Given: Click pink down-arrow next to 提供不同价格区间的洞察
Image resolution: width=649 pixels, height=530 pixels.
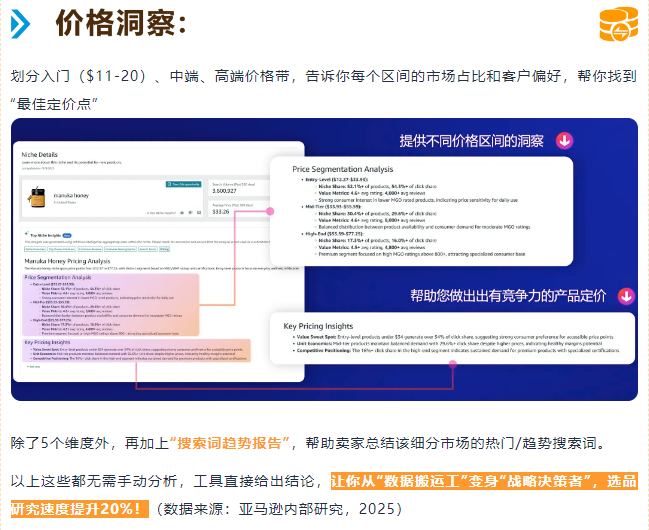Looking at the screenshot, I should (x=565, y=141).
